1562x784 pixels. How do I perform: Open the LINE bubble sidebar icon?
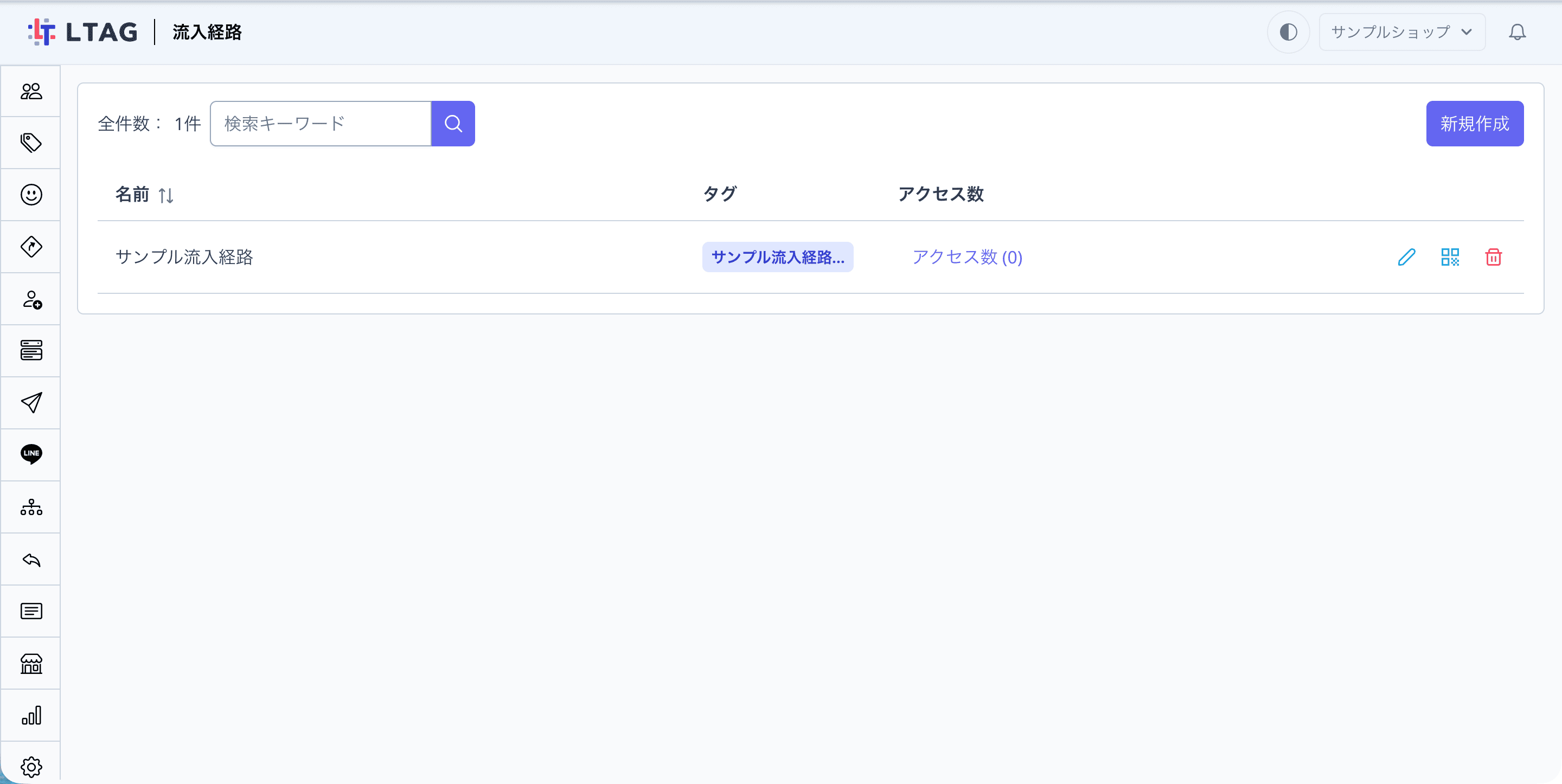pos(31,454)
